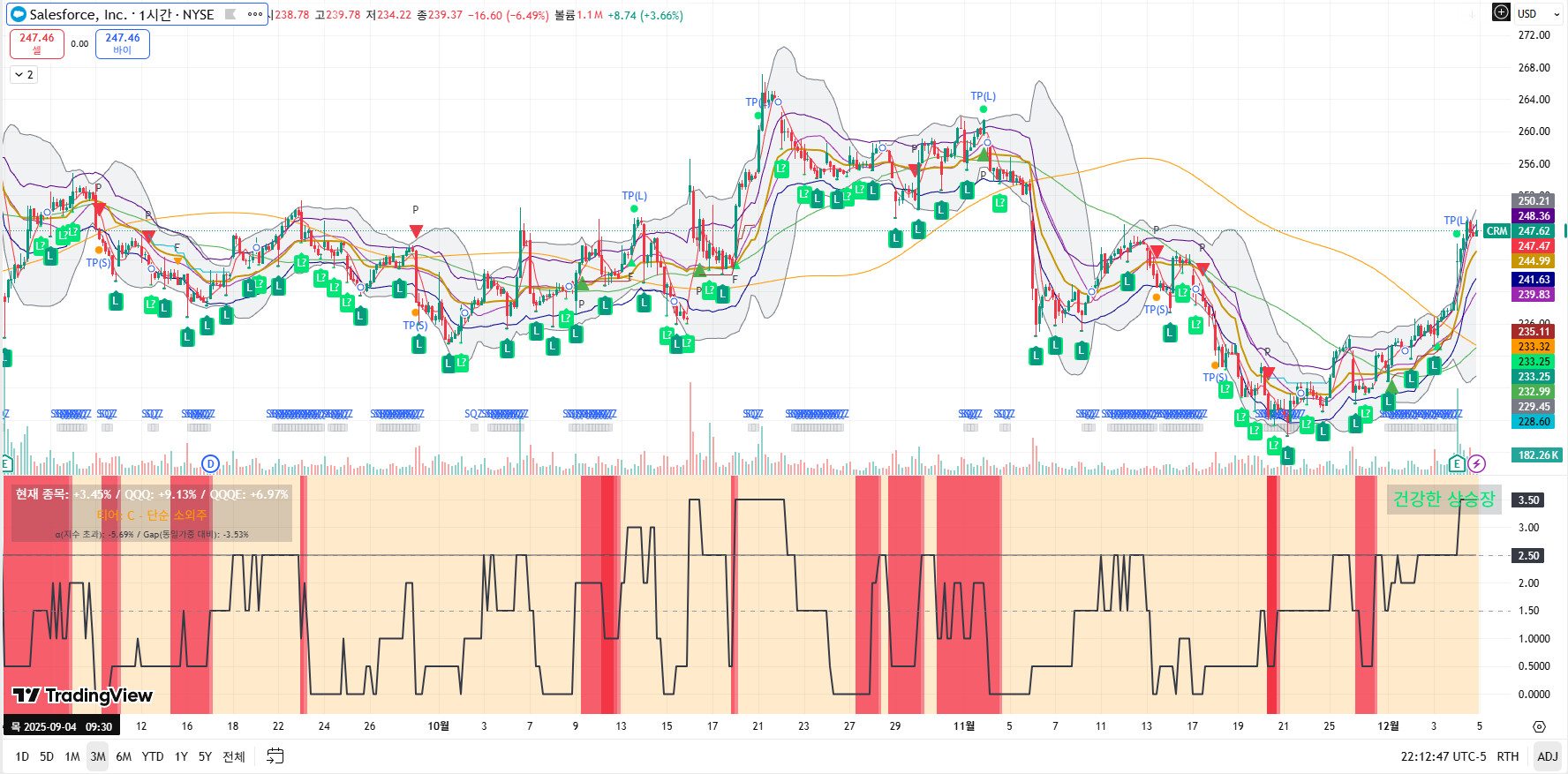Screen dimensions: 1568x774
Task: Click the 248.36 purple price axis label
Action: pos(1534,216)
